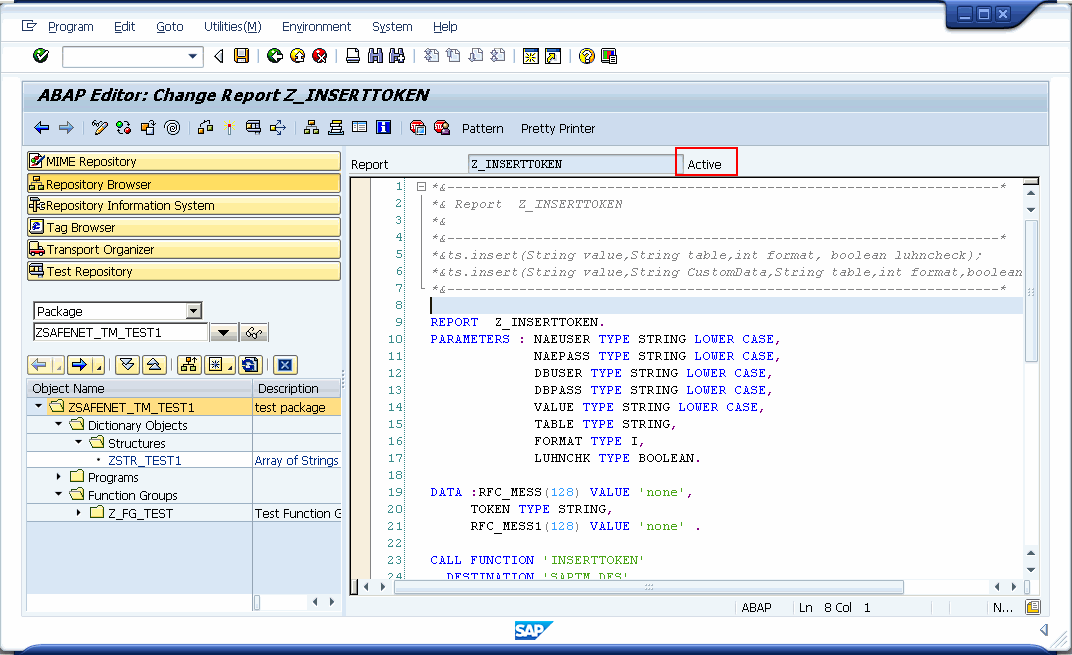Set or delete an external breakpoint icon

442,128
